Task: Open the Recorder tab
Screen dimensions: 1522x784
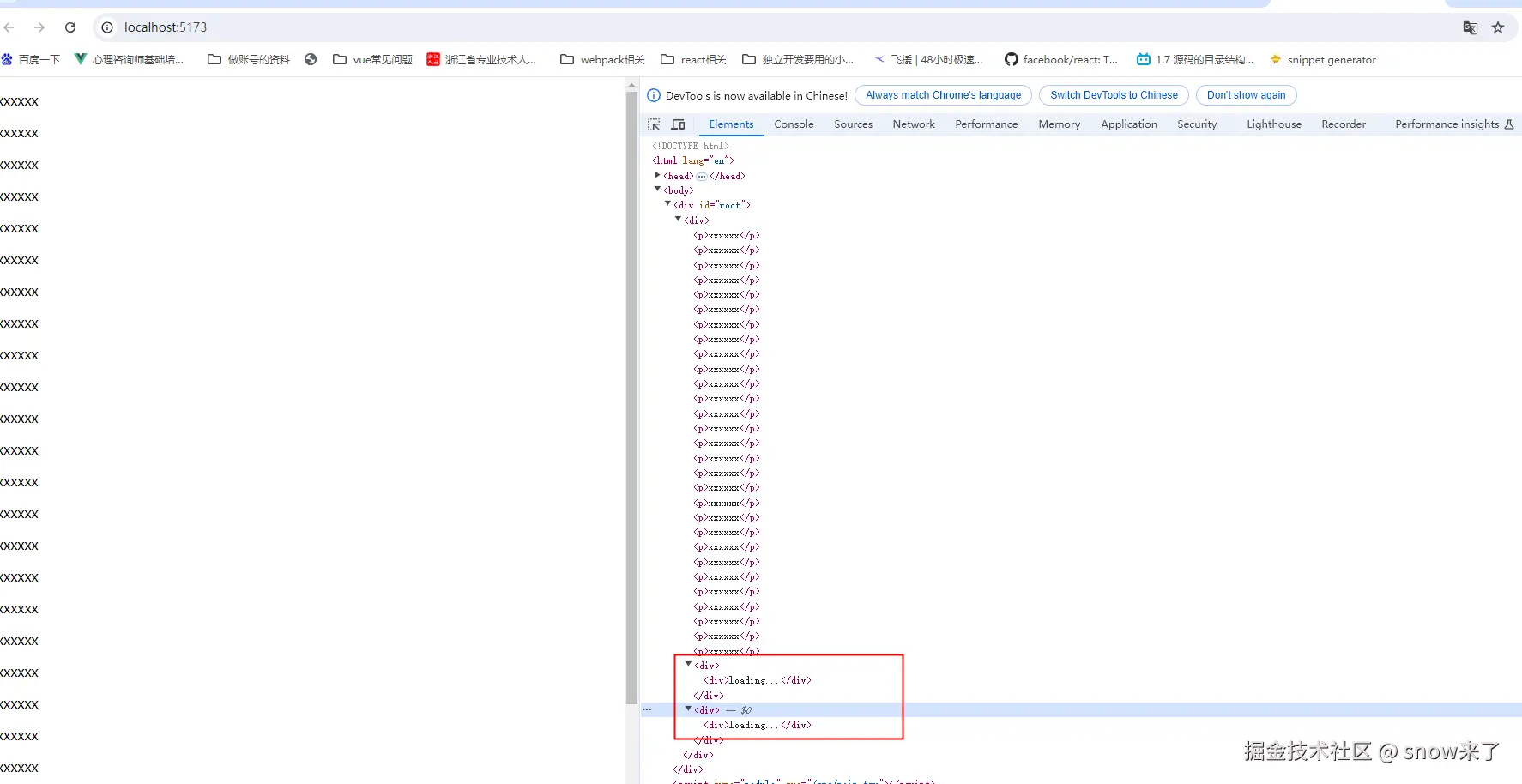Action: (x=1344, y=124)
